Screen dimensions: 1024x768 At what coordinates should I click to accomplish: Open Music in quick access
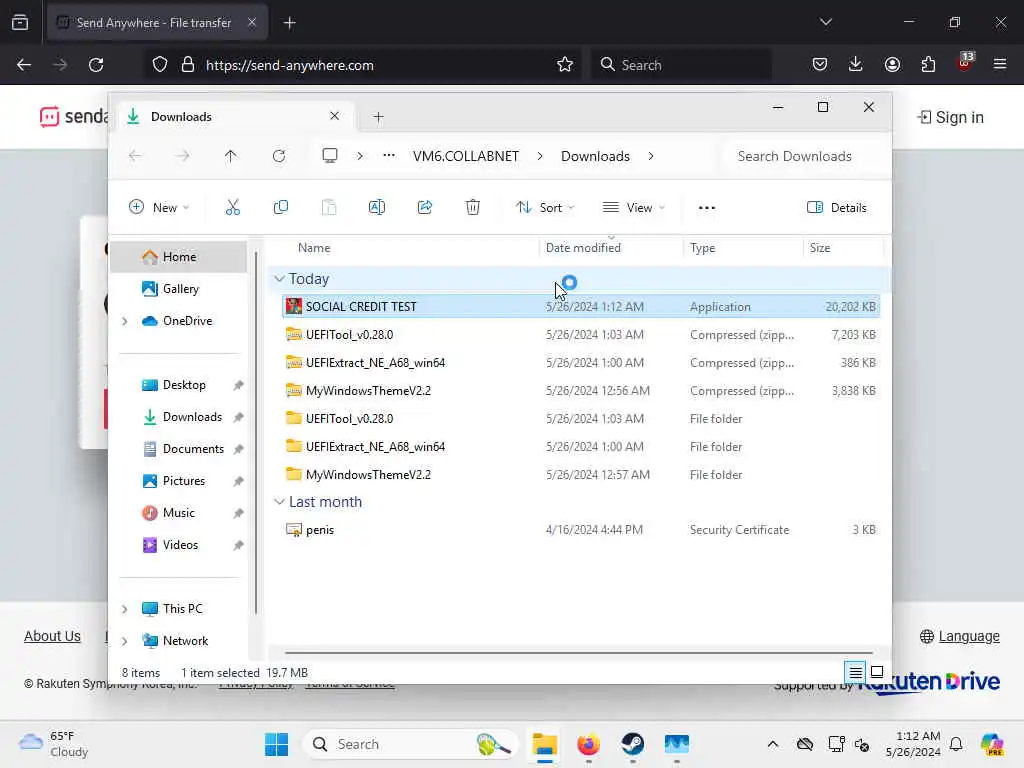[179, 513]
